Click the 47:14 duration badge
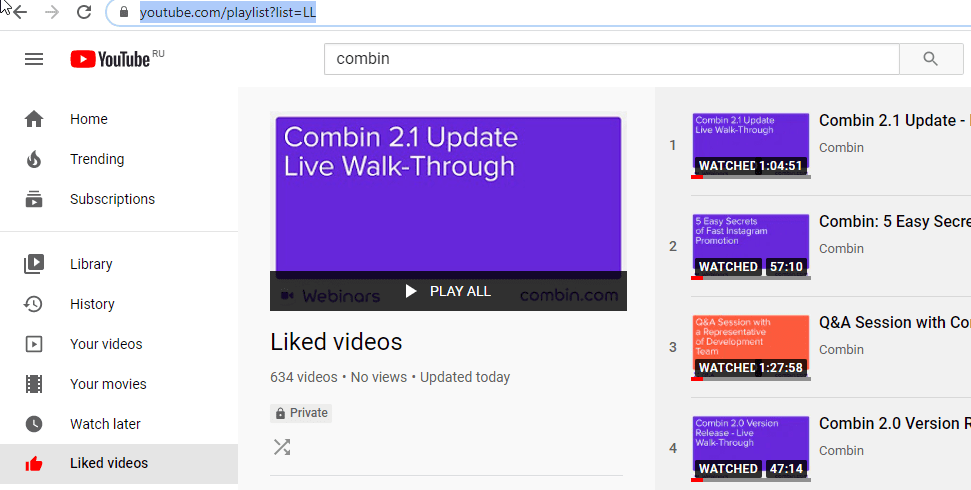 pos(786,469)
